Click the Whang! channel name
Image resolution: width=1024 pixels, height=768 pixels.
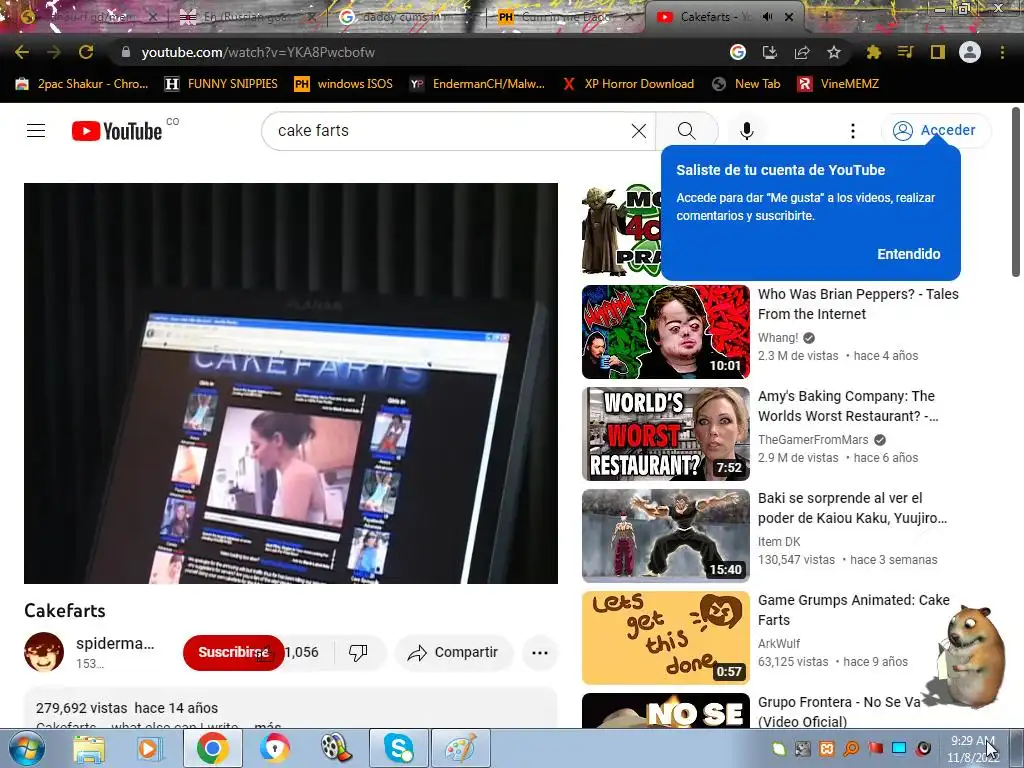coord(778,338)
